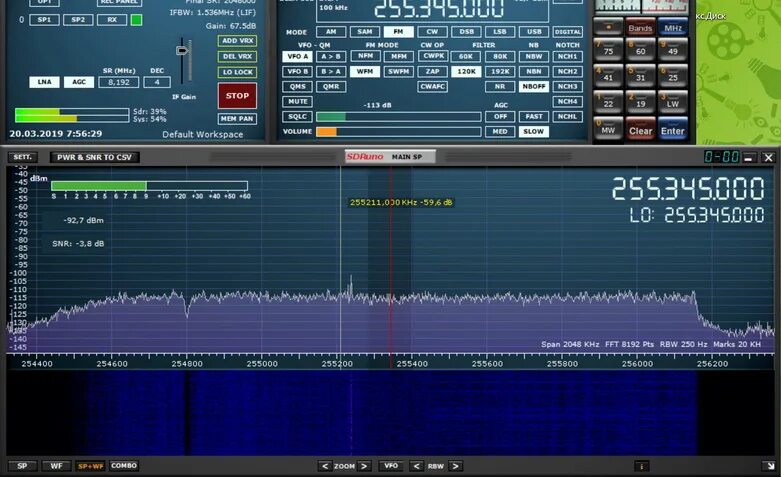The height and width of the screenshot is (477, 781).
Task: Export PWR & SNR TO CSV
Action: coord(95,157)
